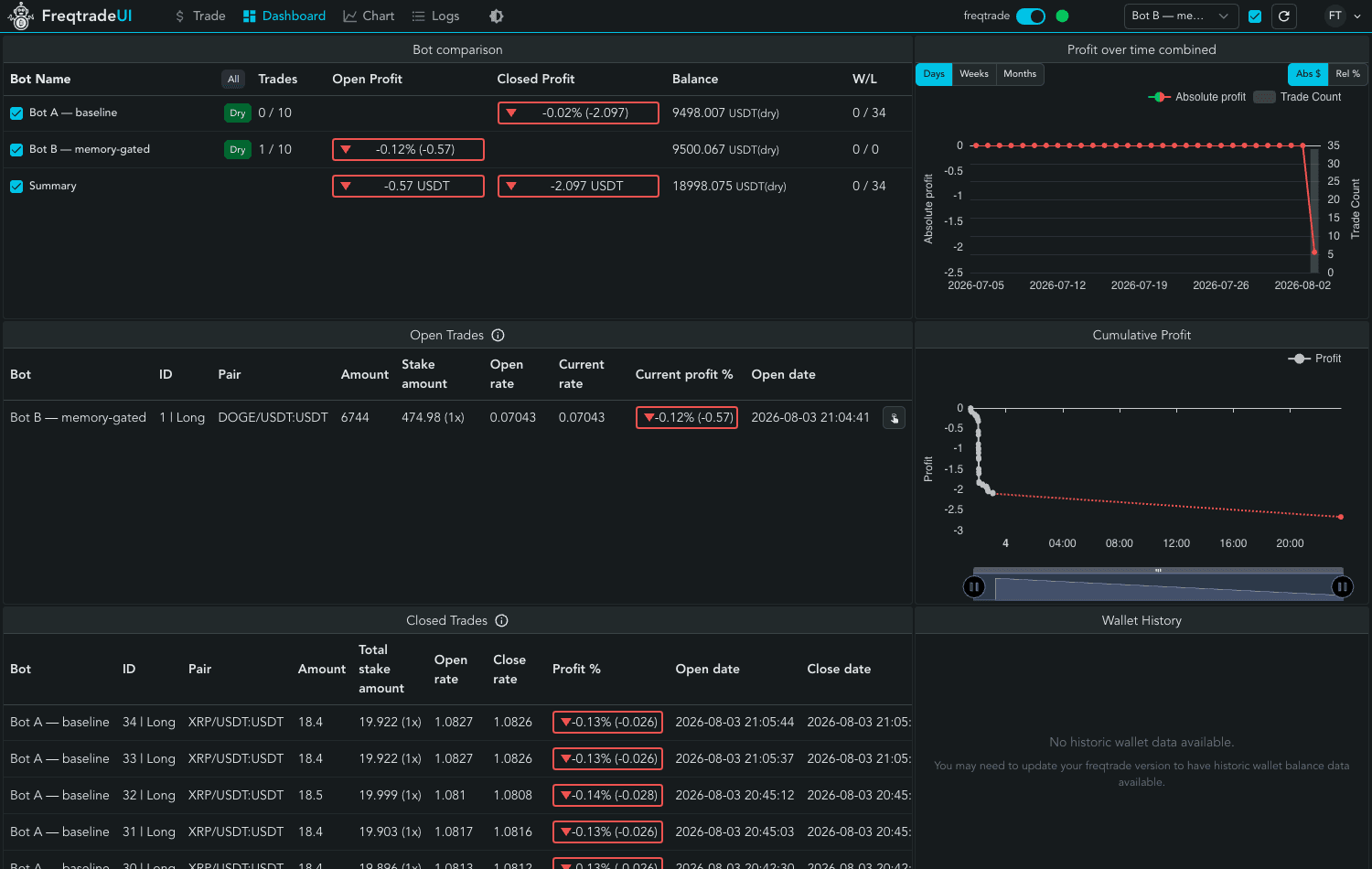This screenshot has width=1372, height=869.
Task: Open the Trade page
Action: pyautogui.click(x=199, y=16)
